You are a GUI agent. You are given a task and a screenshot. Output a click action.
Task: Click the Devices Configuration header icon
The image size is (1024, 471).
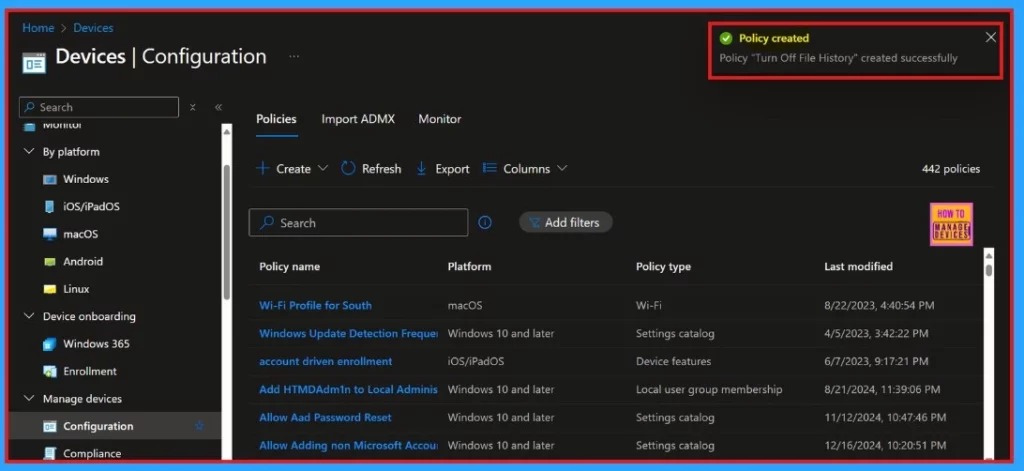pos(34,62)
